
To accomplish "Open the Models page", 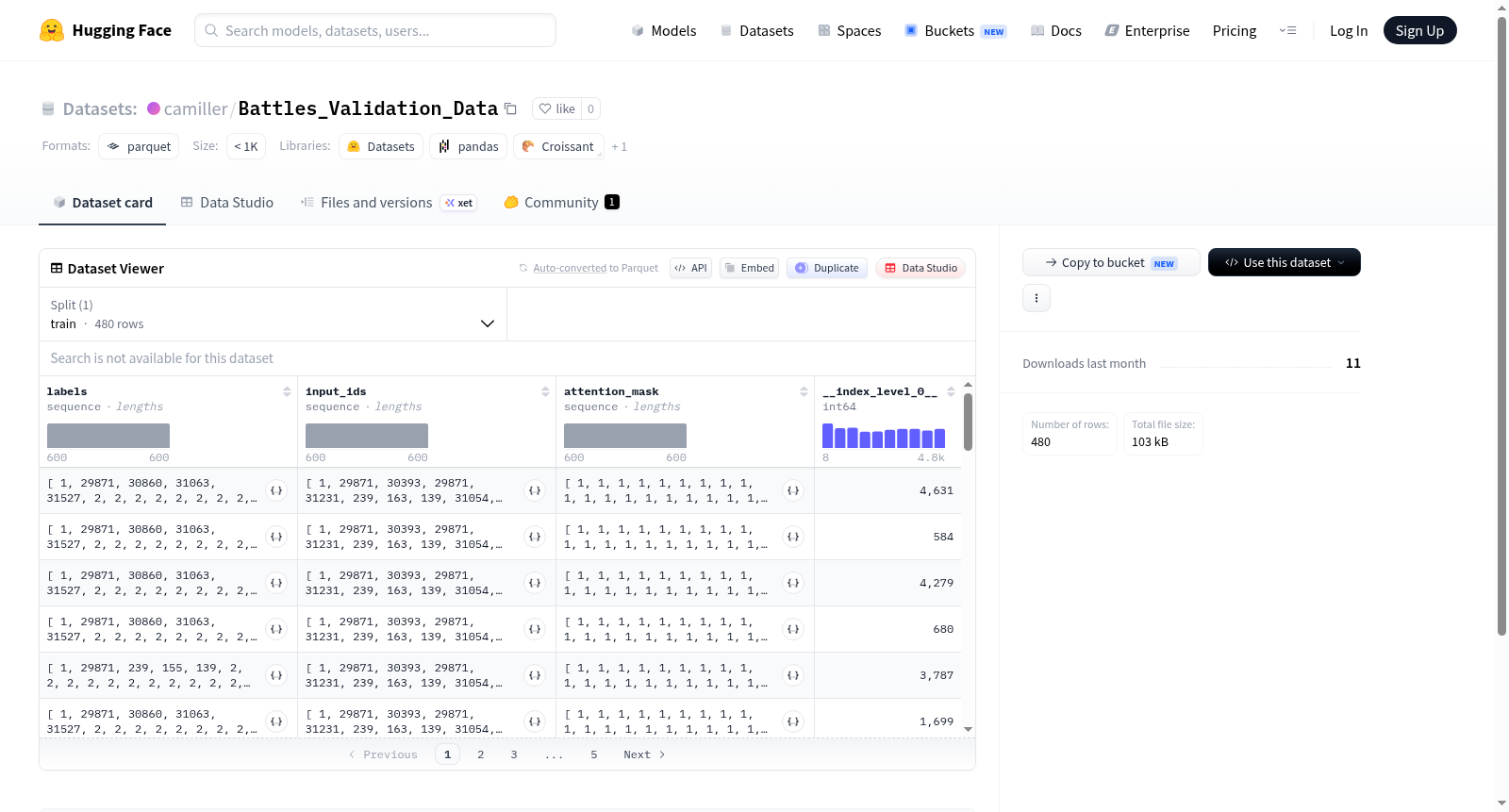I will point(664,30).
